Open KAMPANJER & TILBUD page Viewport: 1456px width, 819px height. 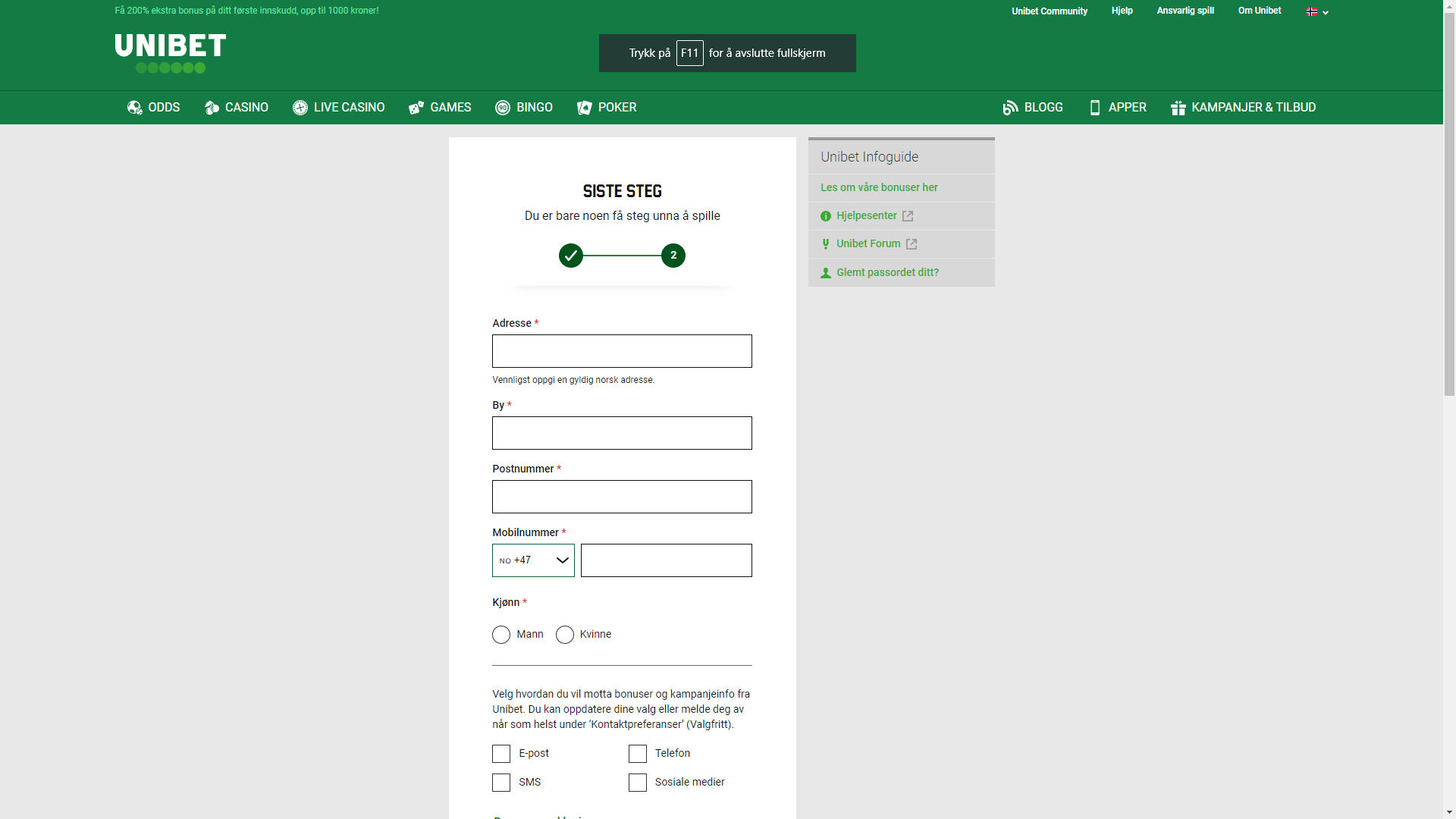point(1243,108)
